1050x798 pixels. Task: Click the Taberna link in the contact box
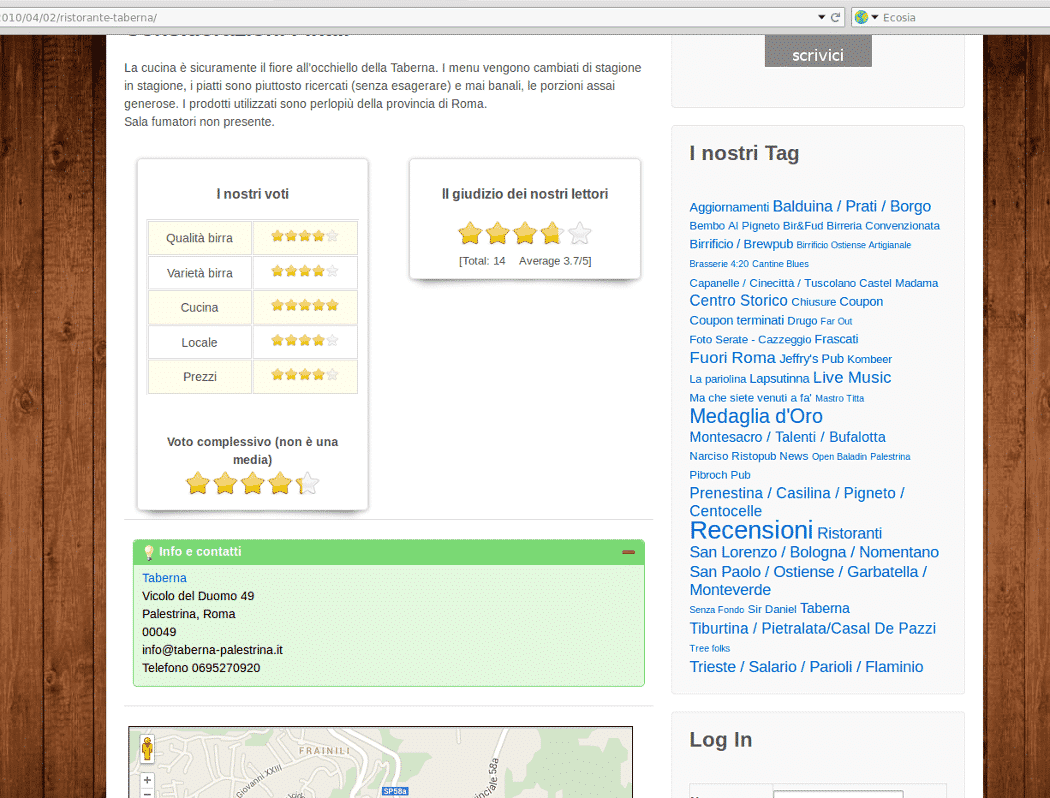(x=164, y=578)
